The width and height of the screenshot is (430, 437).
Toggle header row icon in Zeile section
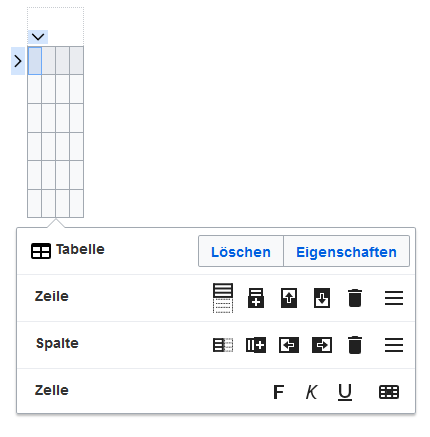tap(223, 298)
